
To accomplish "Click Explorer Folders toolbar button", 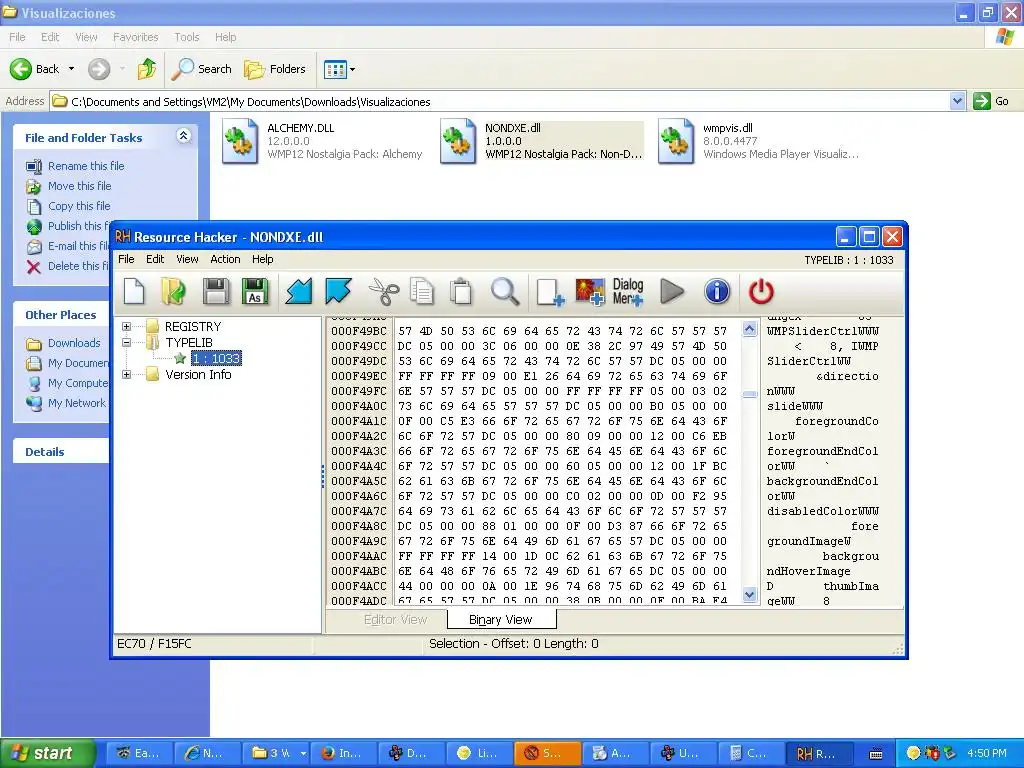I will pos(275,69).
